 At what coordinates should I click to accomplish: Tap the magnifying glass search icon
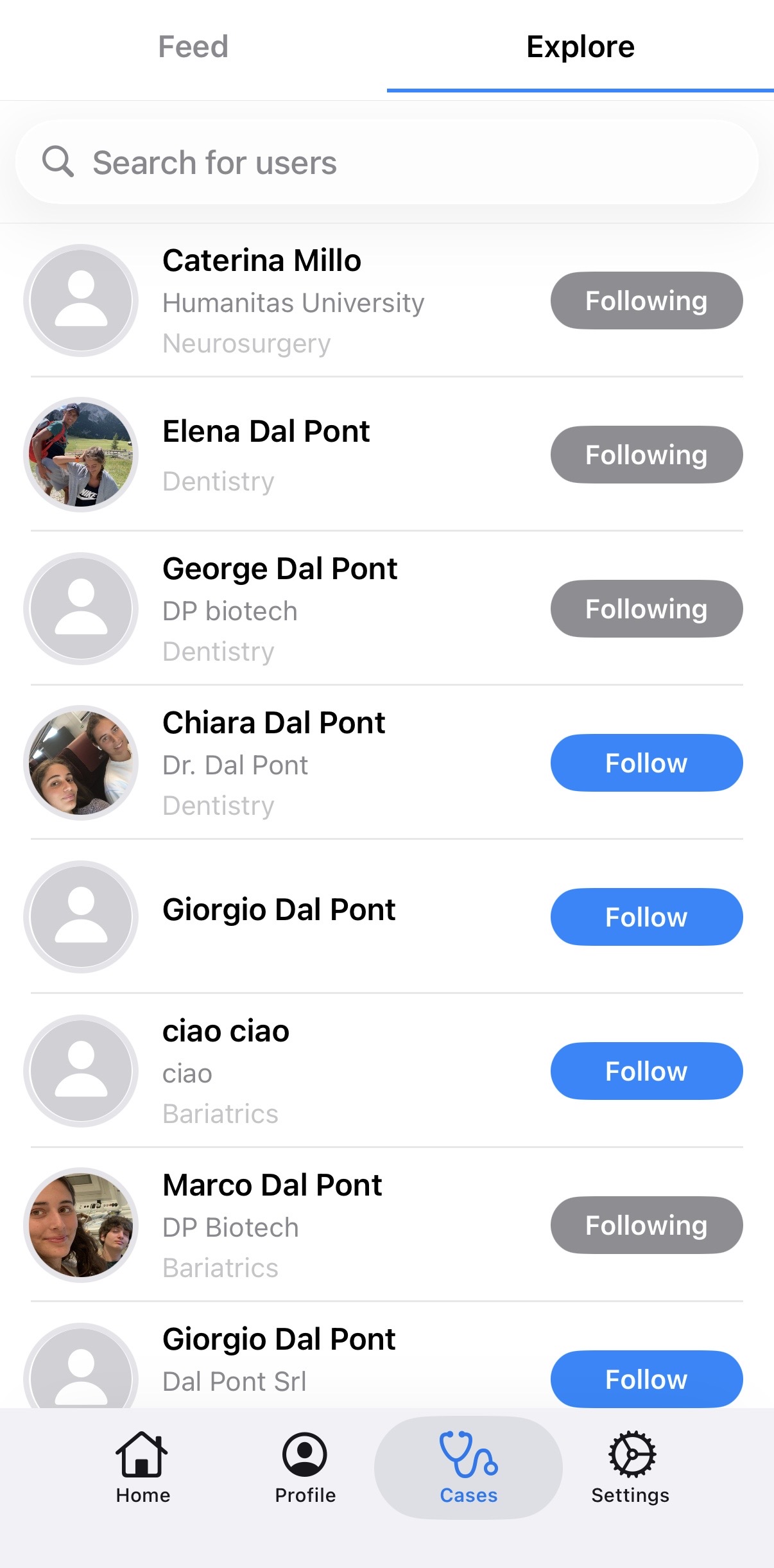pos(58,161)
